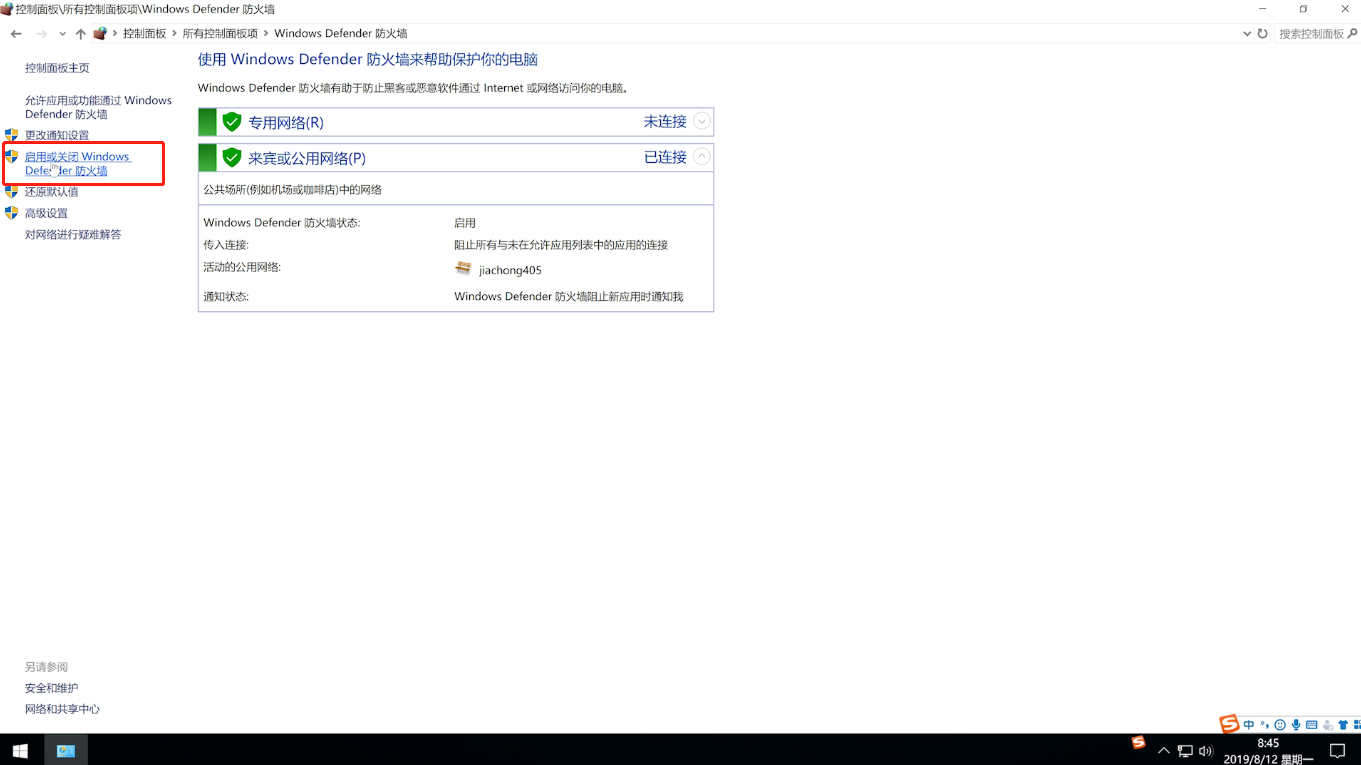Click 所有控制面板项 breadcrumb item
This screenshot has height=765, width=1361.
click(x=220, y=34)
